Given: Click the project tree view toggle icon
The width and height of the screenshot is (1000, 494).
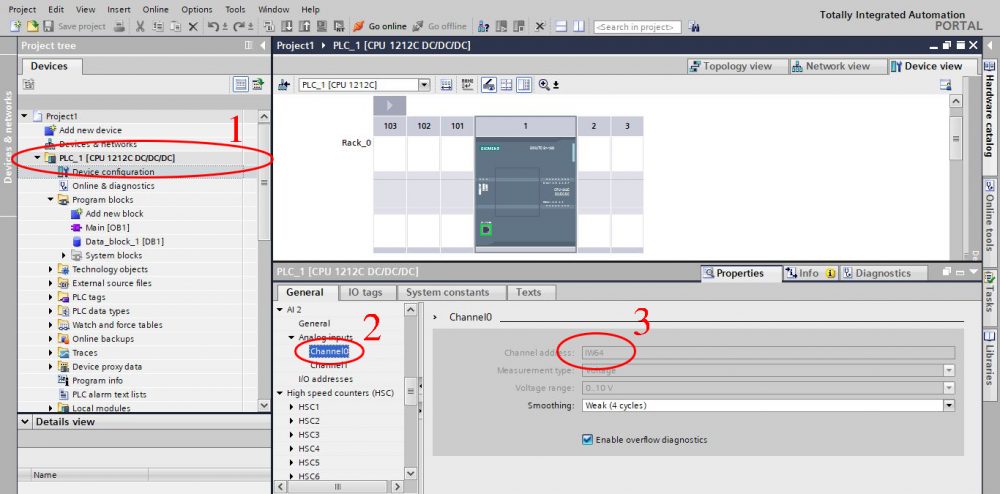Looking at the screenshot, I should coord(240,84).
